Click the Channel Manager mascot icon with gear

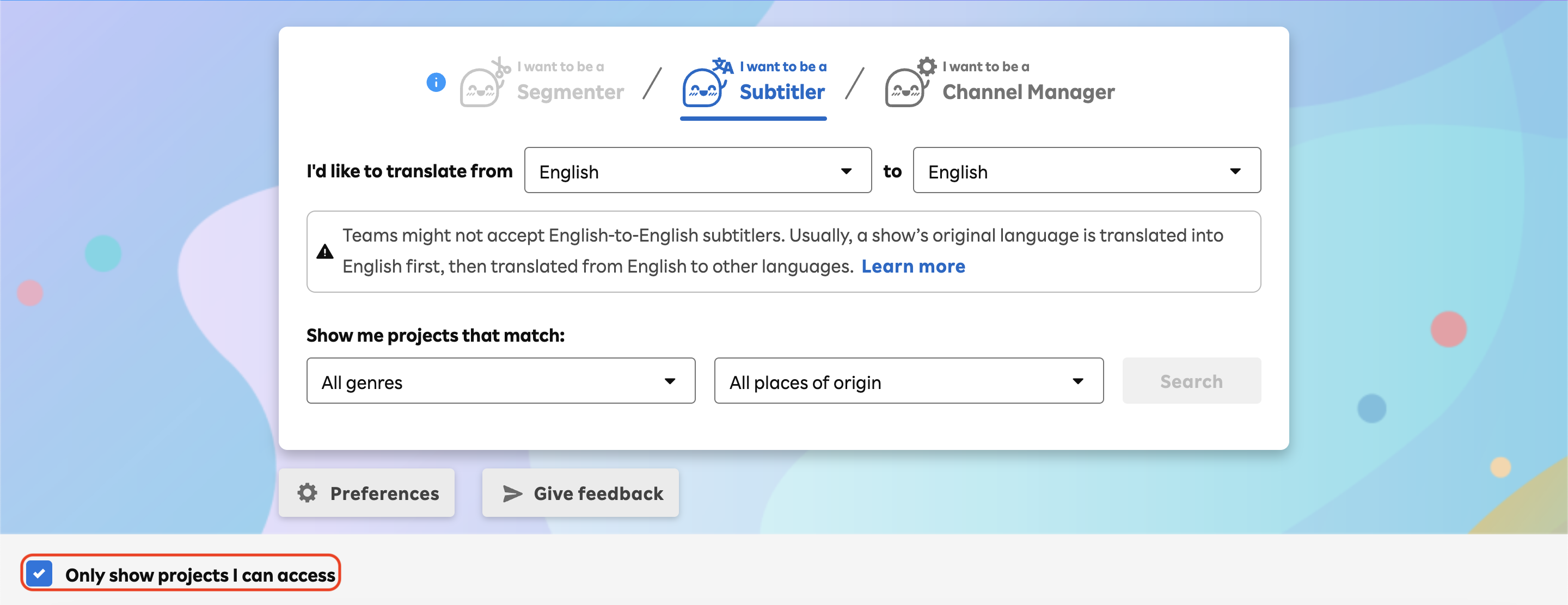point(911,83)
